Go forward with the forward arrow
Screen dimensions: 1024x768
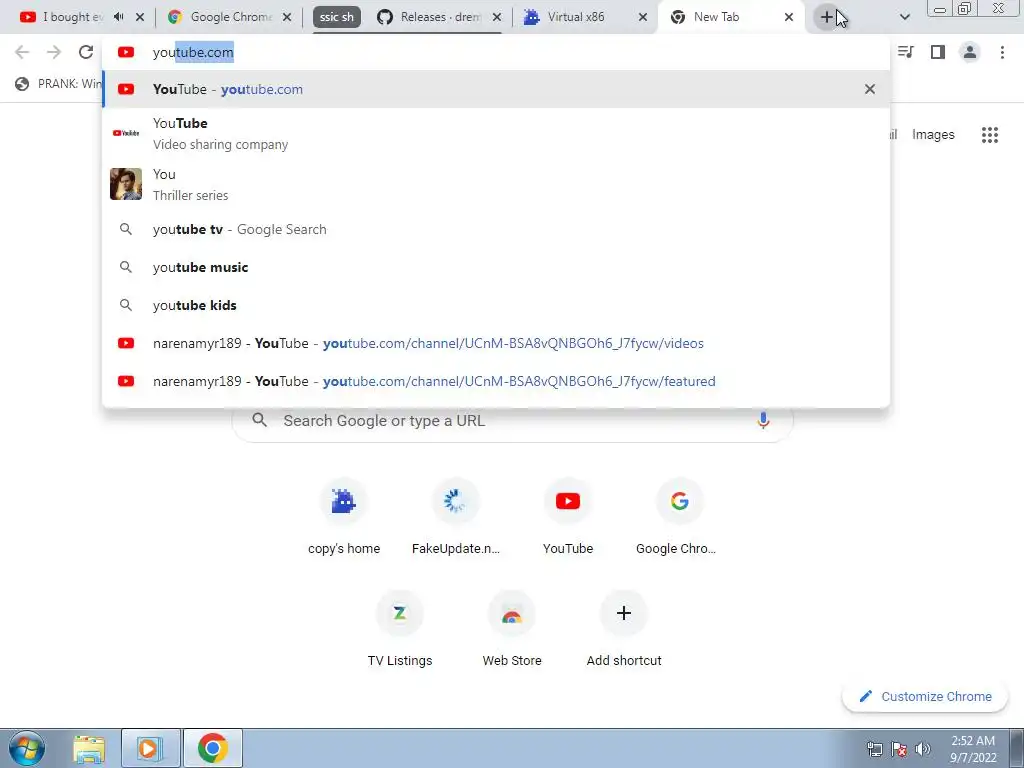pos(54,52)
